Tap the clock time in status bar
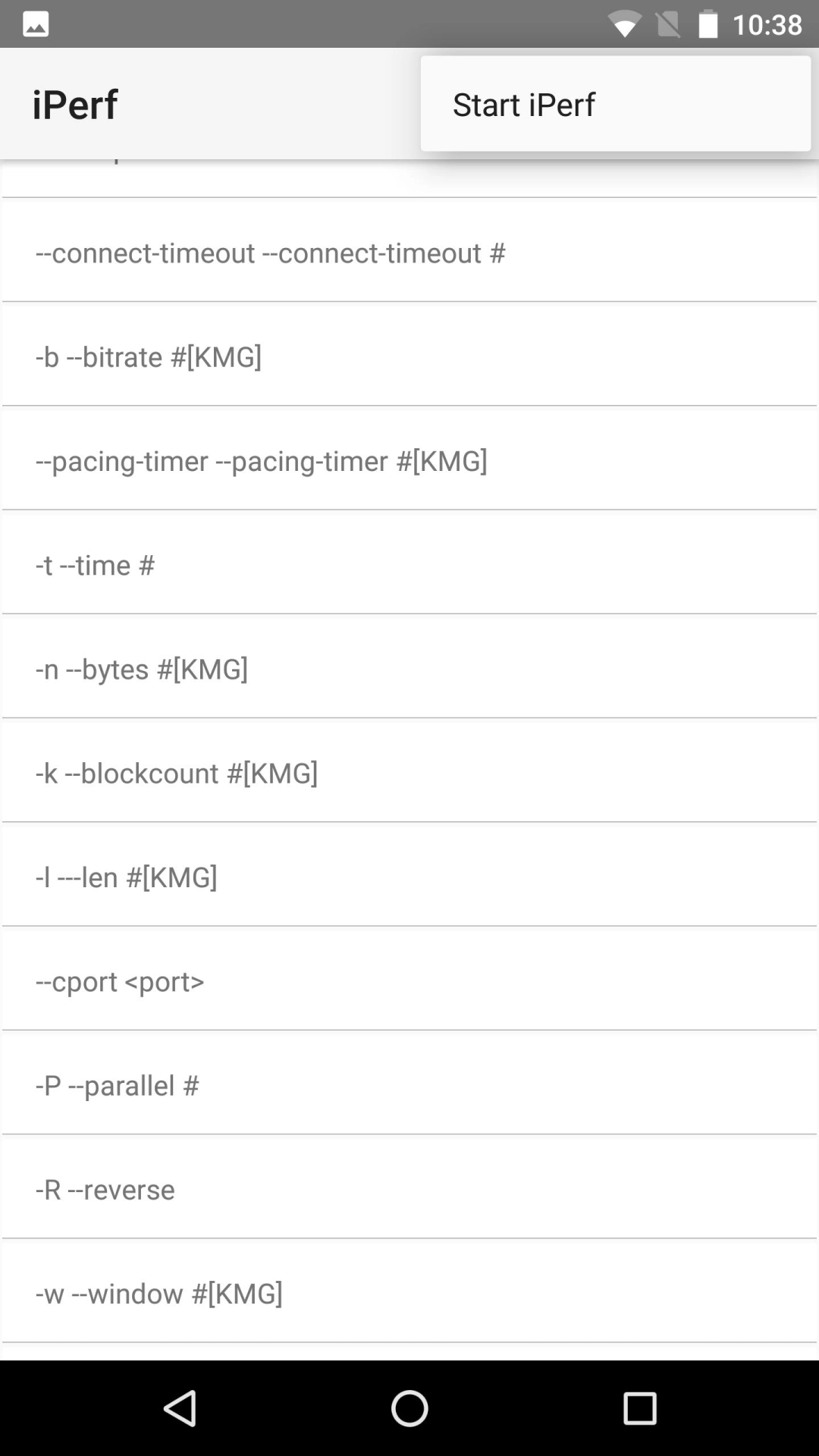Screen dimensions: 819x1456 [x=767, y=24]
